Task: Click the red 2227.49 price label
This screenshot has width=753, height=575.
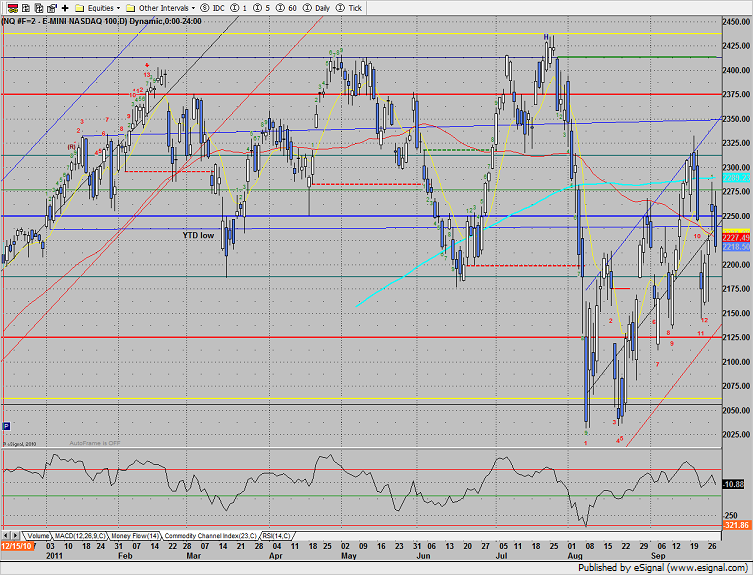Action: pos(736,238)
